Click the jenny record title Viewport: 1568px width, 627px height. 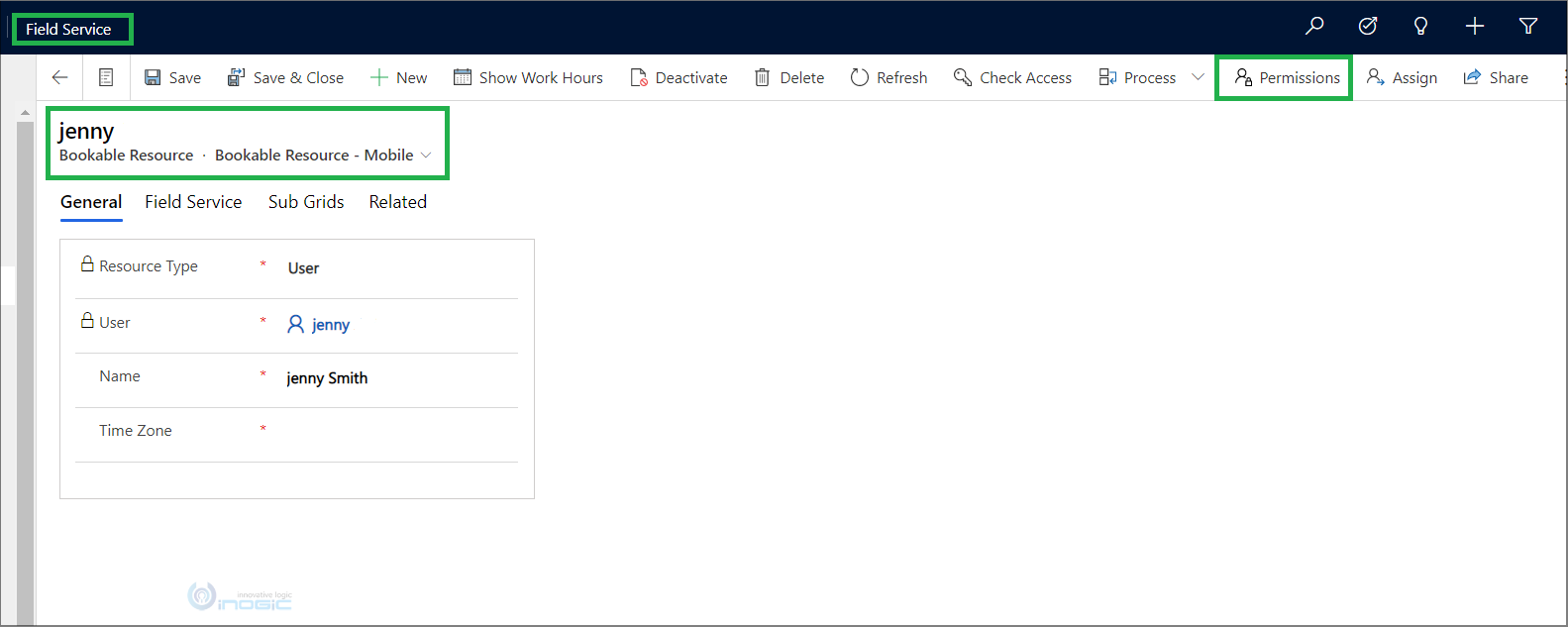pos(86,131)
